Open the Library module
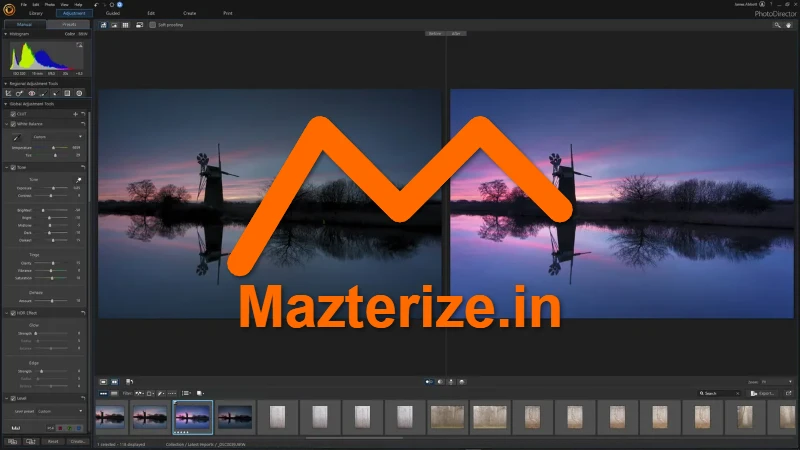This screenshot has height=450, width=800. [36, 13]
